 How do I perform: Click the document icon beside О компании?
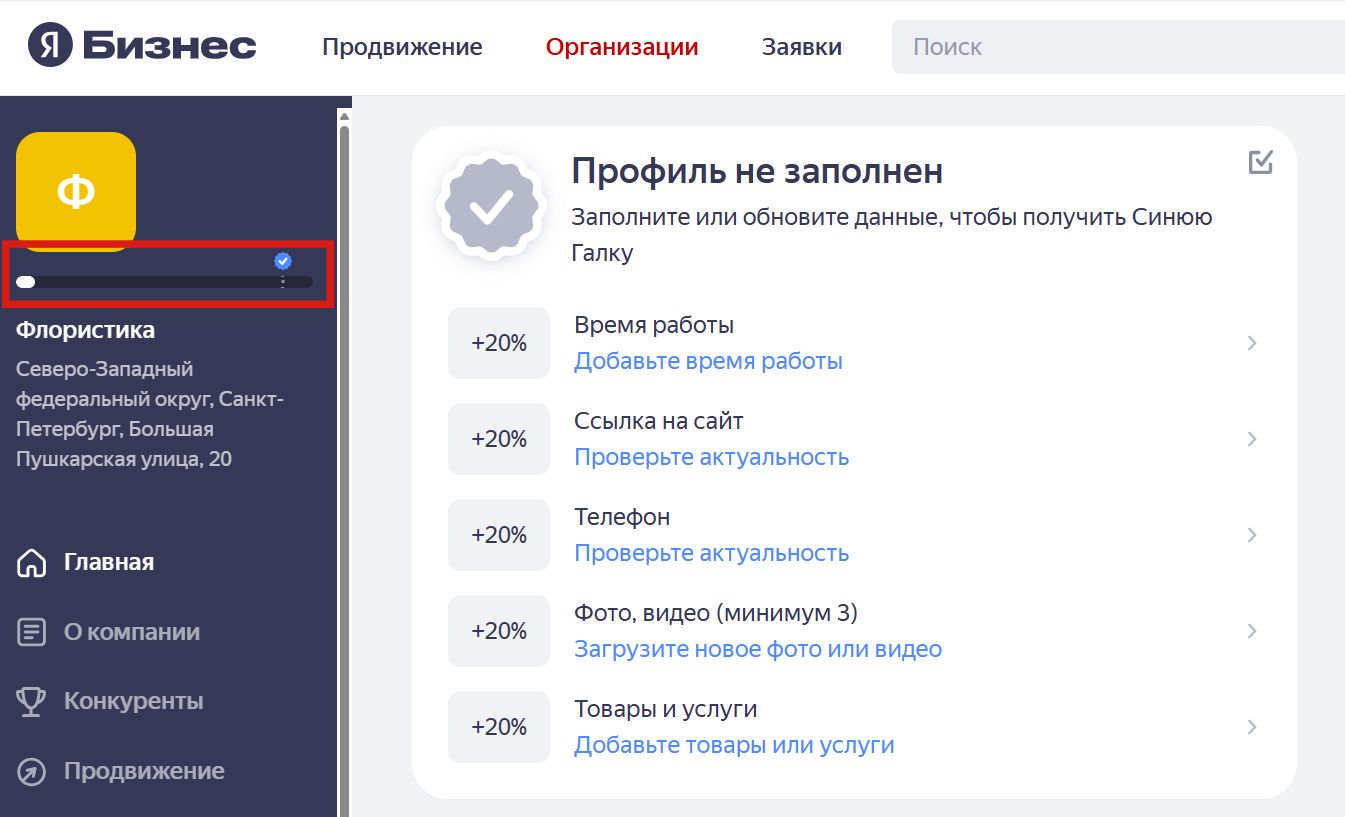tap(32, 632)
